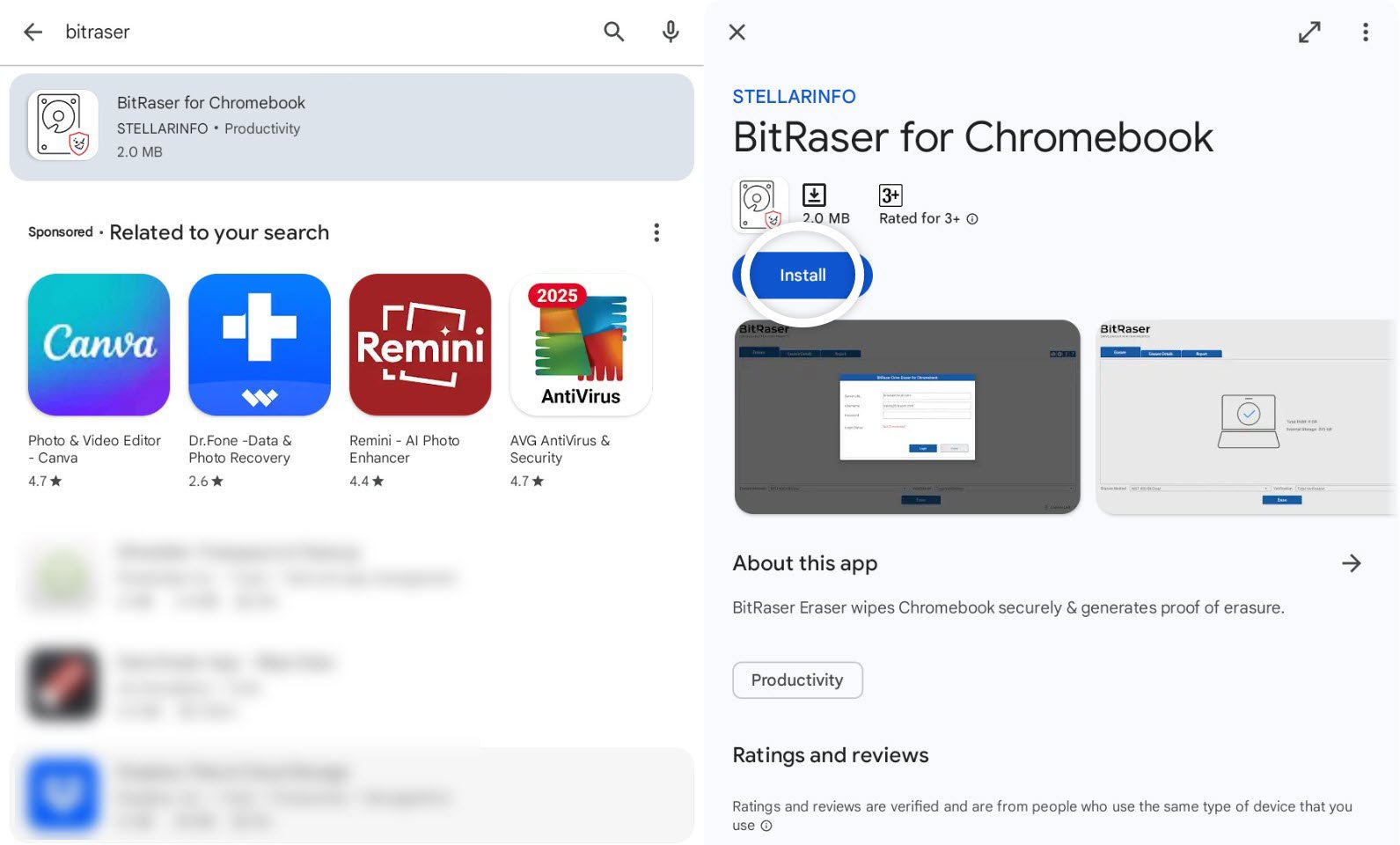Open the AVG AntiVirus app icon
Viewport: 1400px width, 845px height.
coord(581,344)
